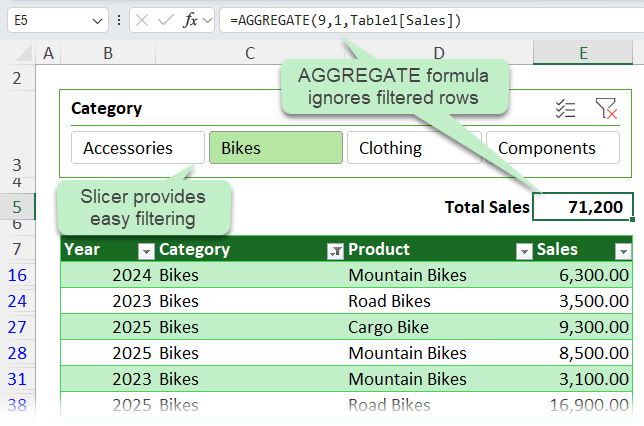This screenshot has width=644, height=426.
Task: Toggle the slicer Multi-Select icon
Action: 565,109
